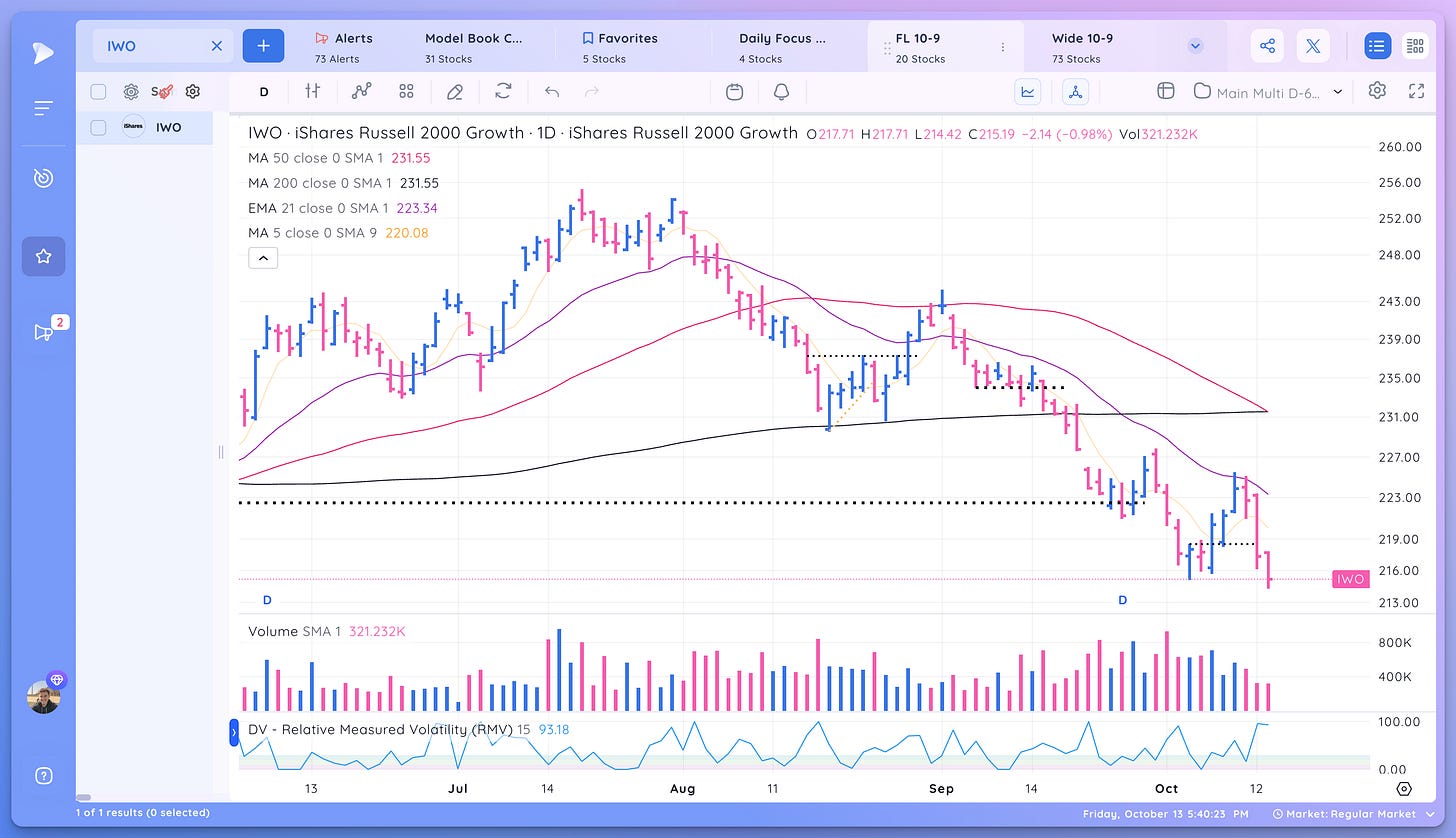
Task: Open the D timeframe selector
Action: pyautogui.click(x=264, y=91)
